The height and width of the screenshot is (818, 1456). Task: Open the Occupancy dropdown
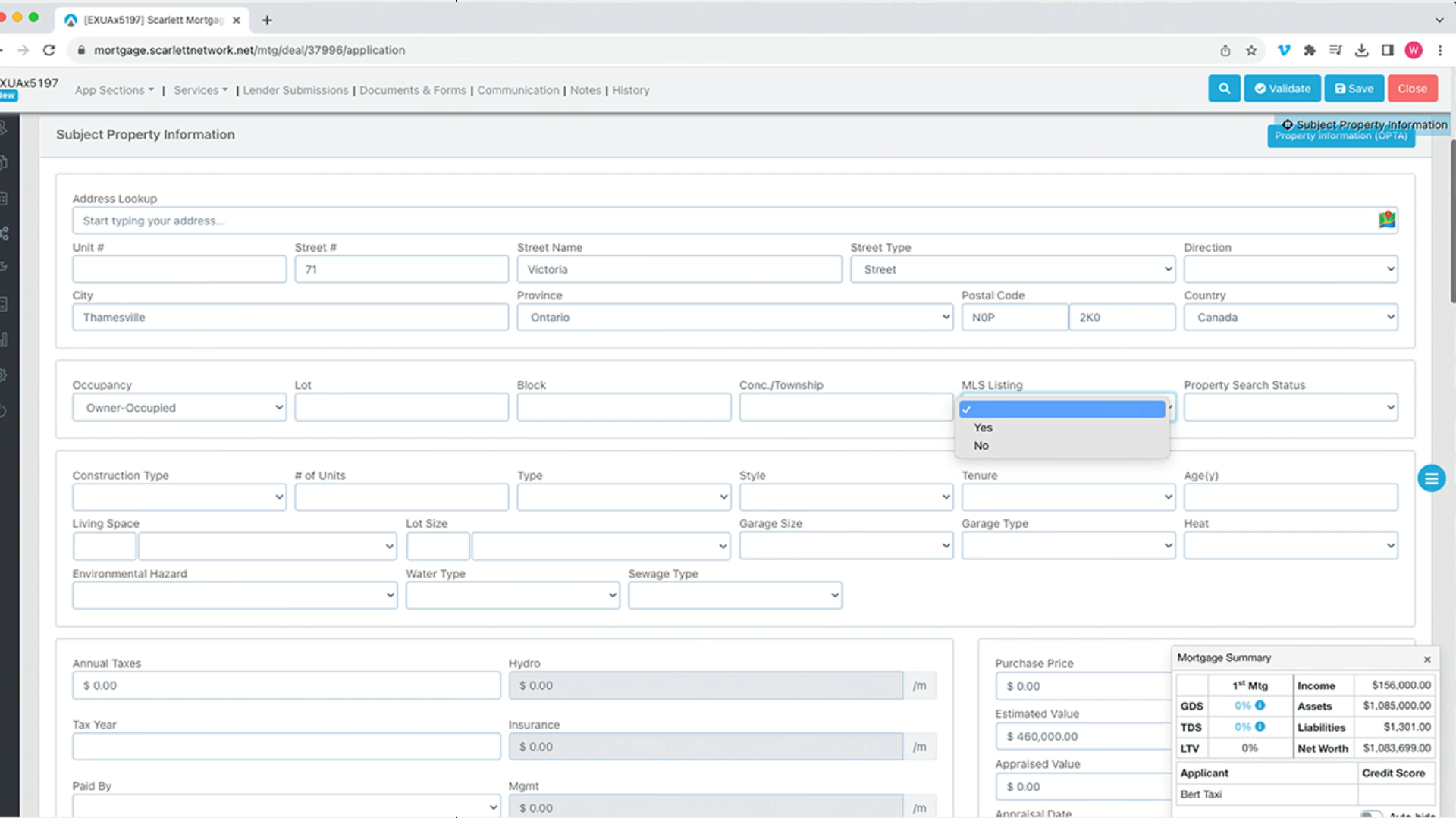[179, 408]
